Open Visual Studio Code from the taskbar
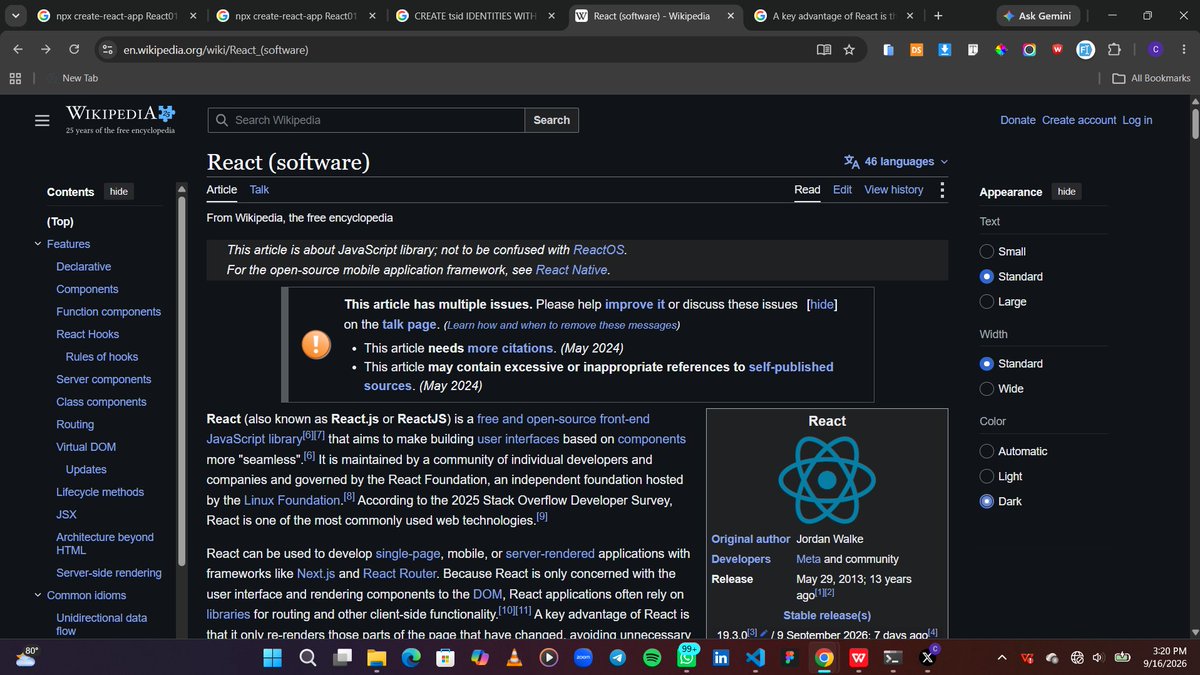Viewport: 1200px width, 675px height. 754,658
